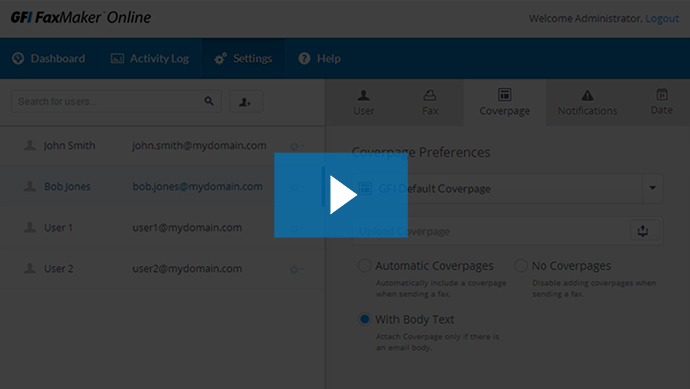The height and width of the screenshot is (389, 690).
Task: Click the Bob Jones person icon
Action: coord(29,186)
